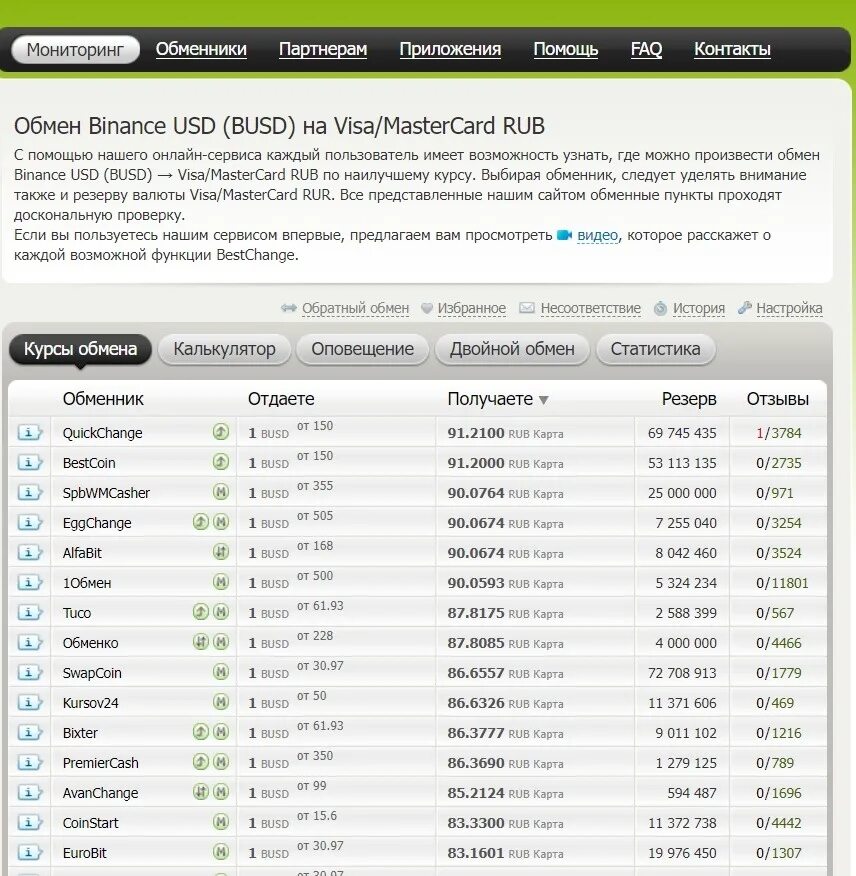Screen dimensions: 856x876
Task: Click the SwapCoin reserve 72 708 913
Action: click(682, 673)
